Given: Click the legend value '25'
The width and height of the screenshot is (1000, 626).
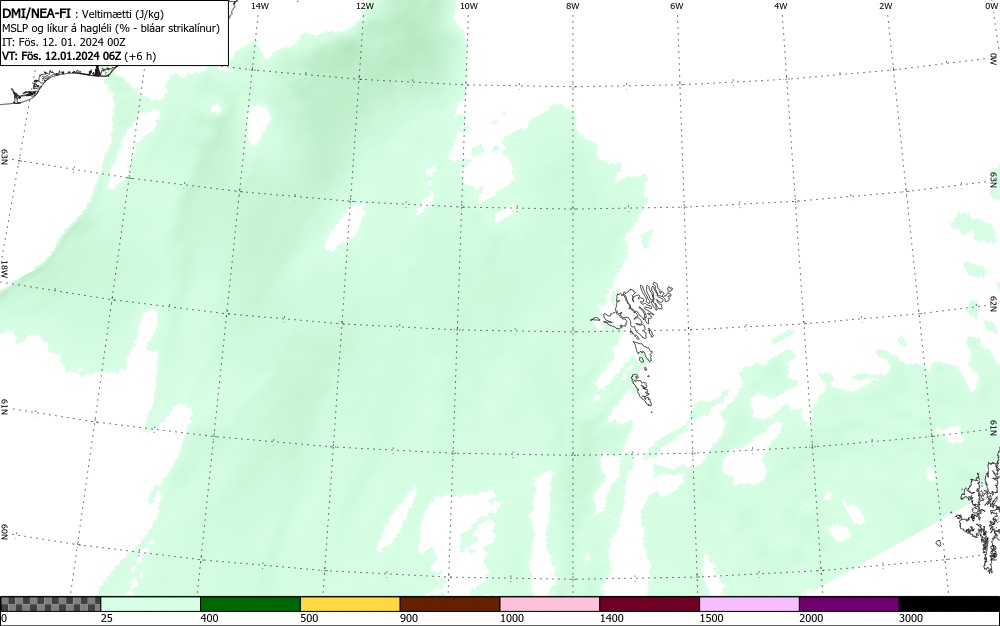Looking at the screenshot, I should click(x=107, y=618).
